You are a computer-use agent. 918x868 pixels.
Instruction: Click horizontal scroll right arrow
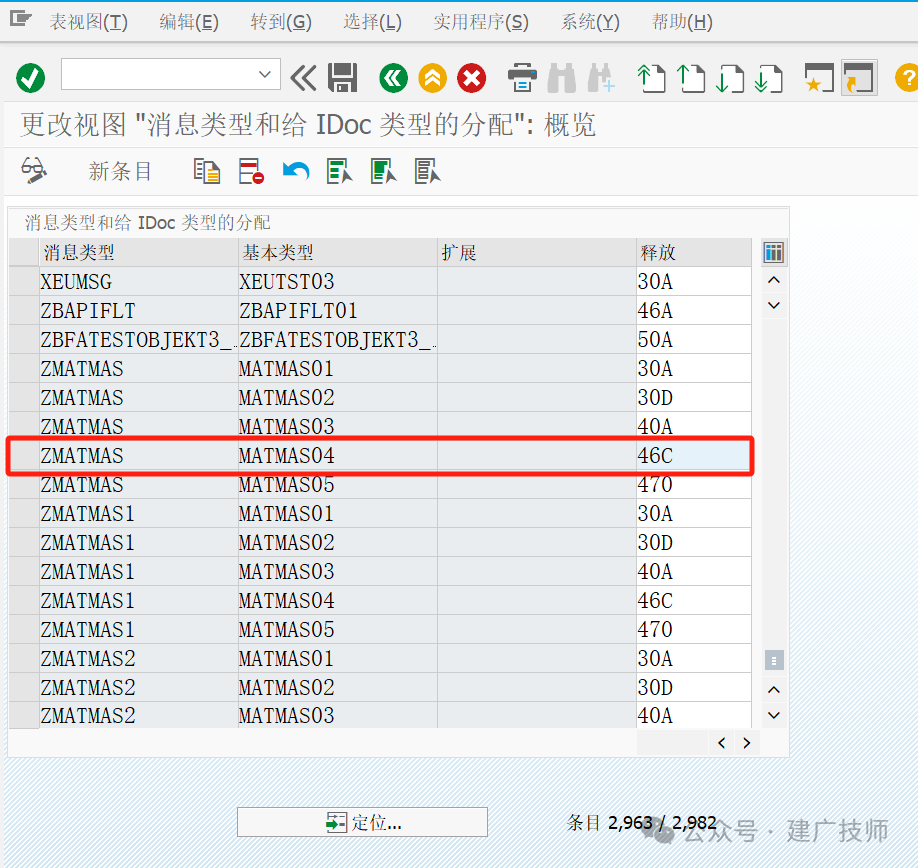[746, 743]
